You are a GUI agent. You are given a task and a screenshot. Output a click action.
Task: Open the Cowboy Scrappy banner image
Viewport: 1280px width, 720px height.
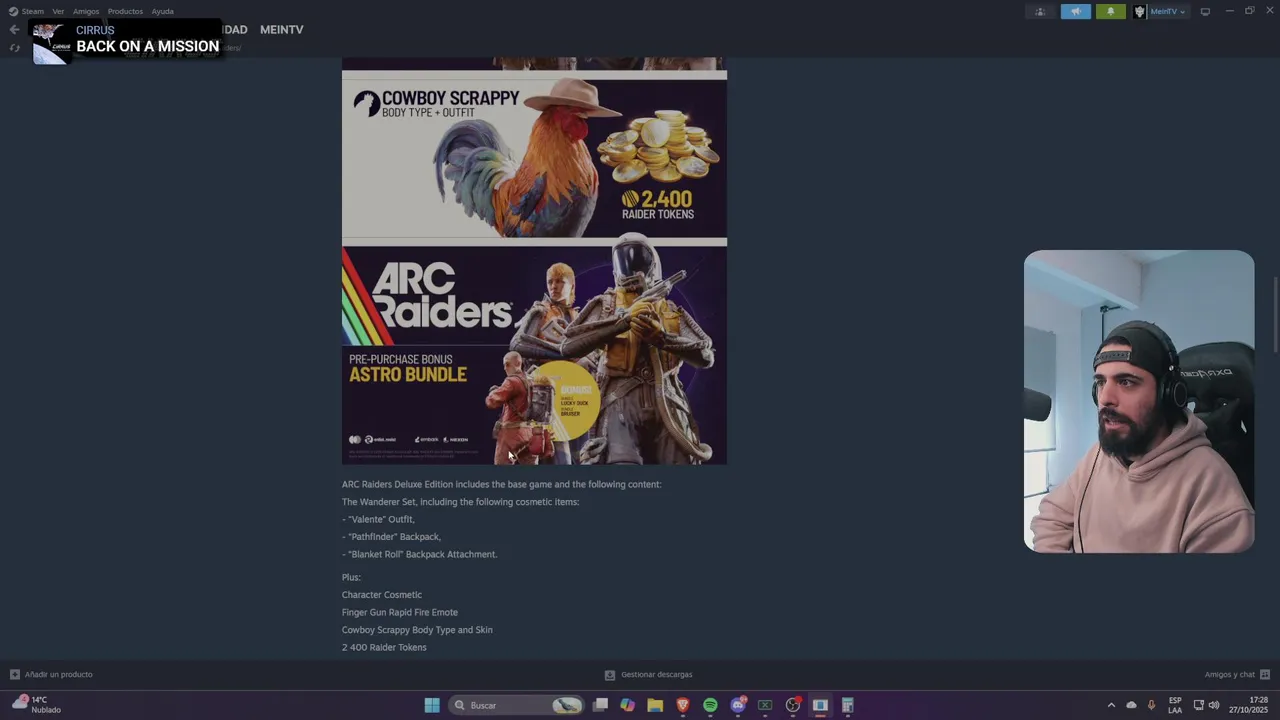534,158
